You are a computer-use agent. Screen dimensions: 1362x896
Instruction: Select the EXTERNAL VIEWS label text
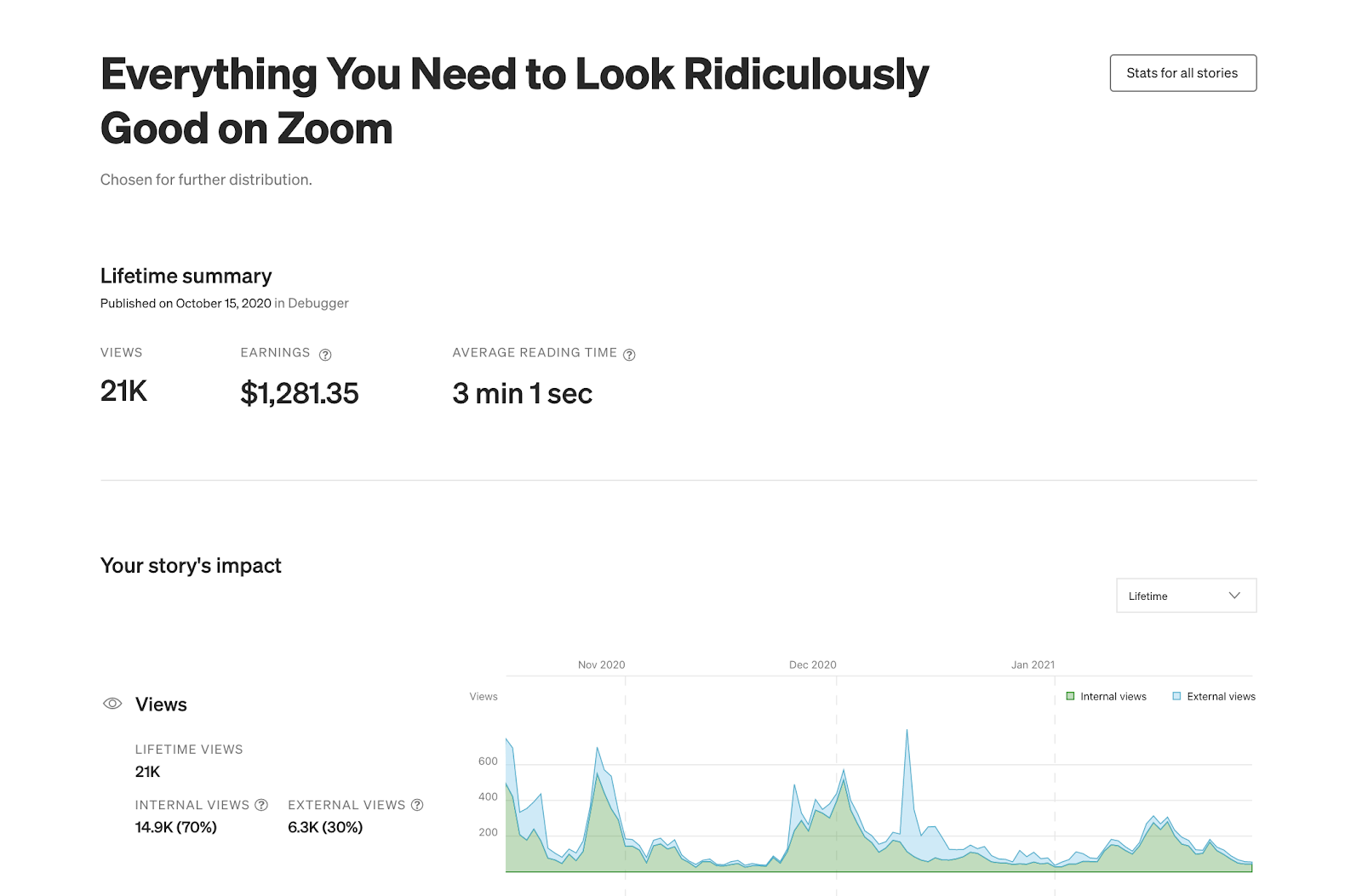(346, 805)
